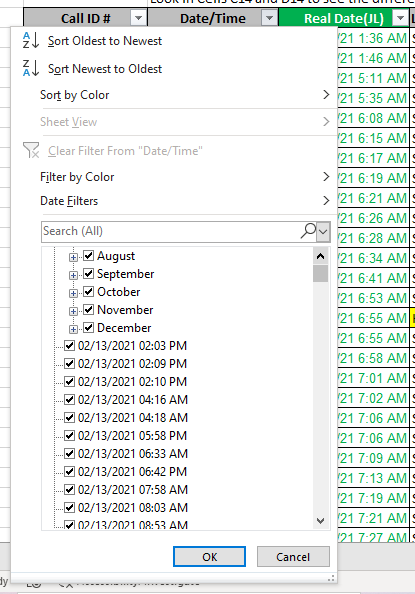The image size is (415, 594).
Task: Click scroll down arrow in filter list
Action: coord(320,521)
